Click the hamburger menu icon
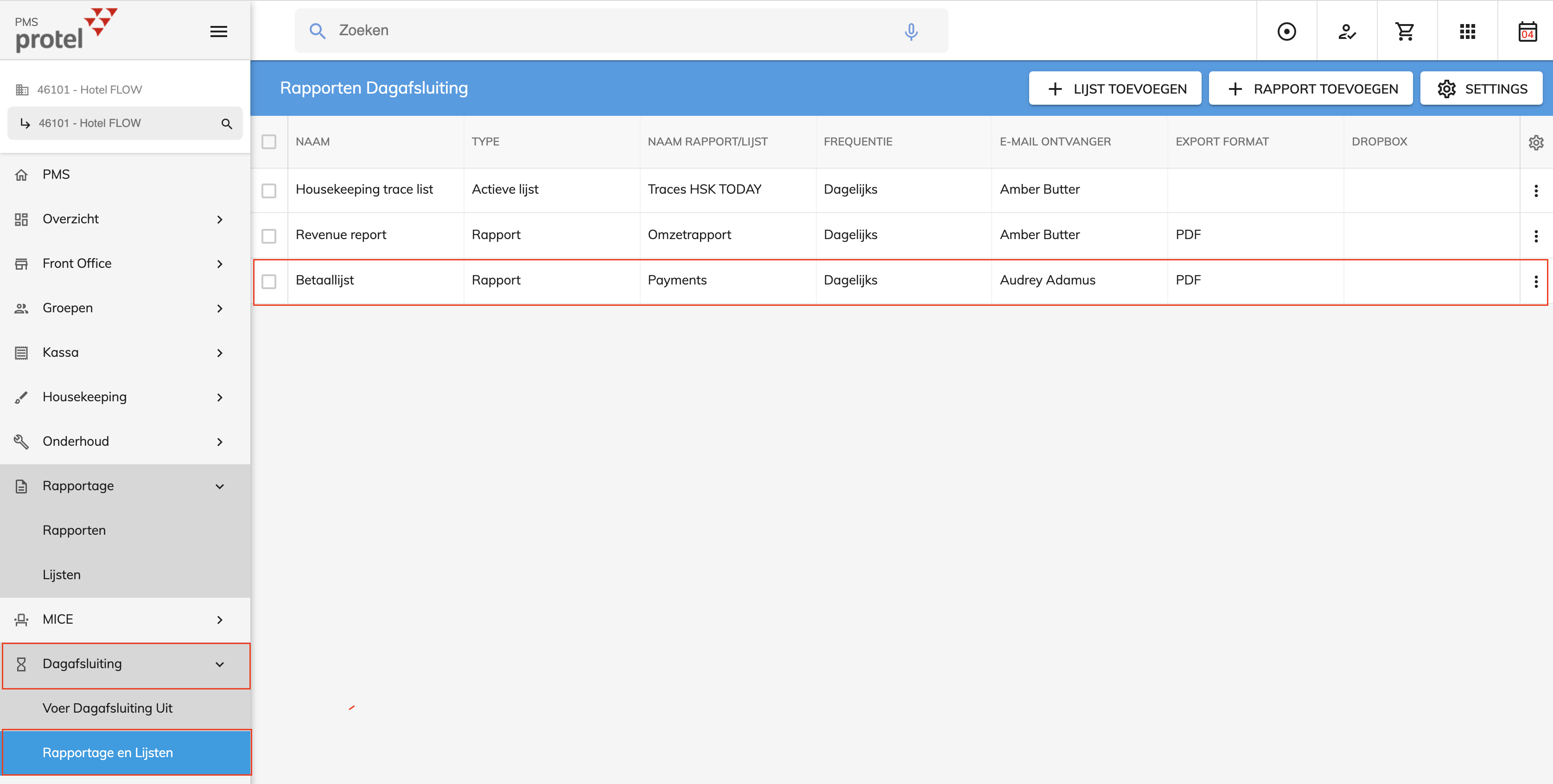This screenshot has height=784, width=1553. (x=218, y=32)
